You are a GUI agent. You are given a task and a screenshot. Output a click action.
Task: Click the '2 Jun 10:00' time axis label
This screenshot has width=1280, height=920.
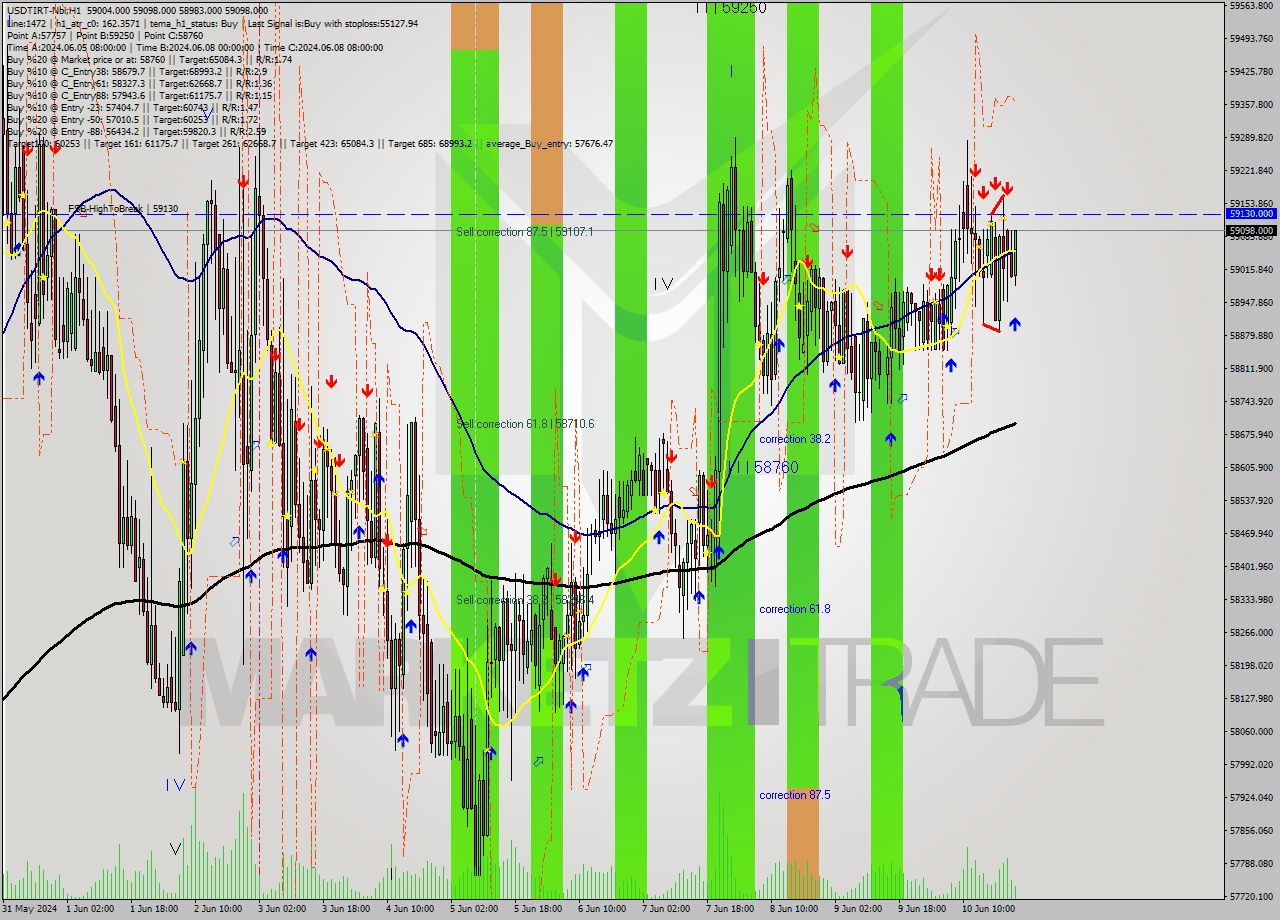[218, 909]
